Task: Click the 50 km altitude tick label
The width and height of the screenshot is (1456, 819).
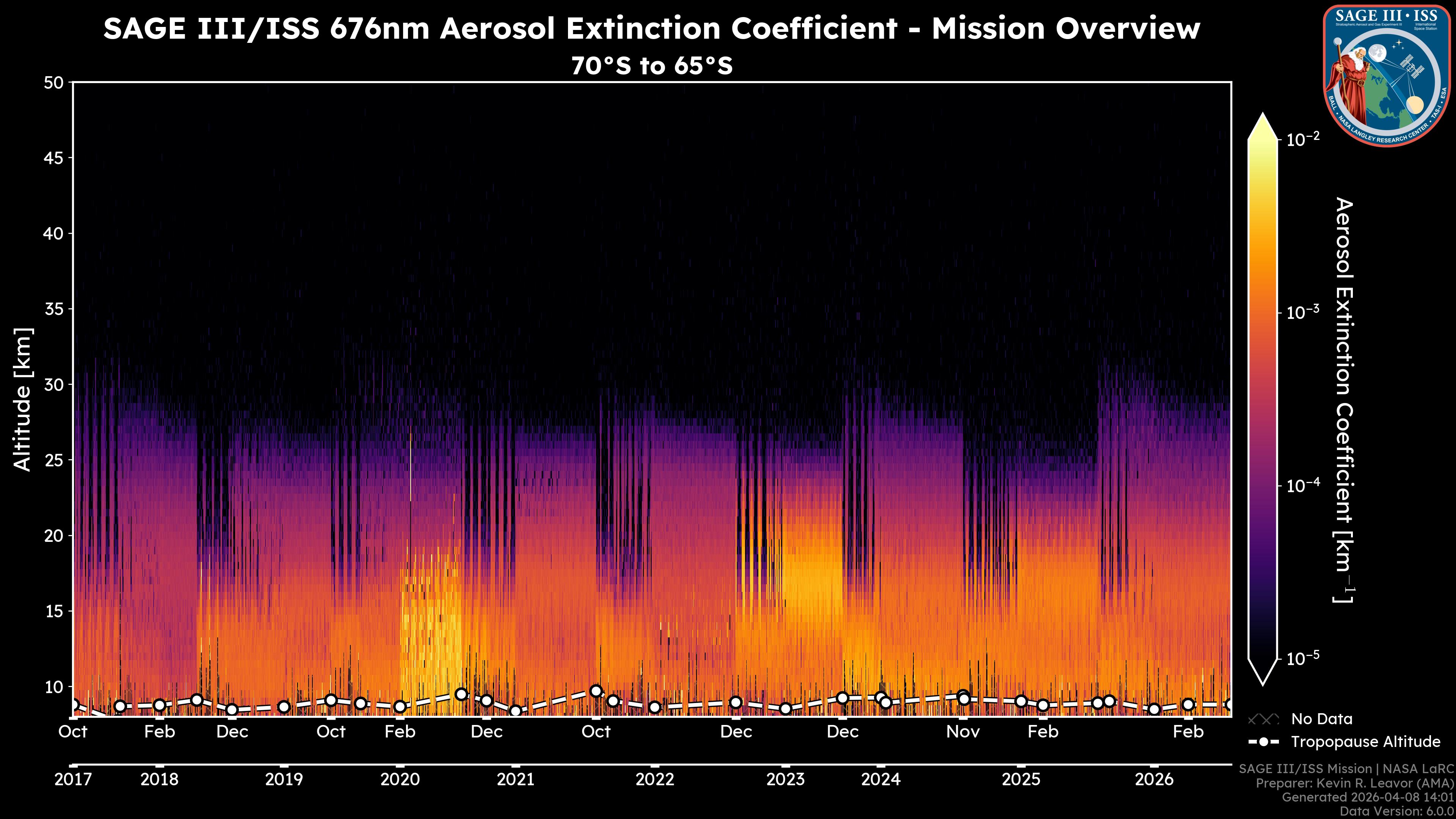Action: point(53,83)
